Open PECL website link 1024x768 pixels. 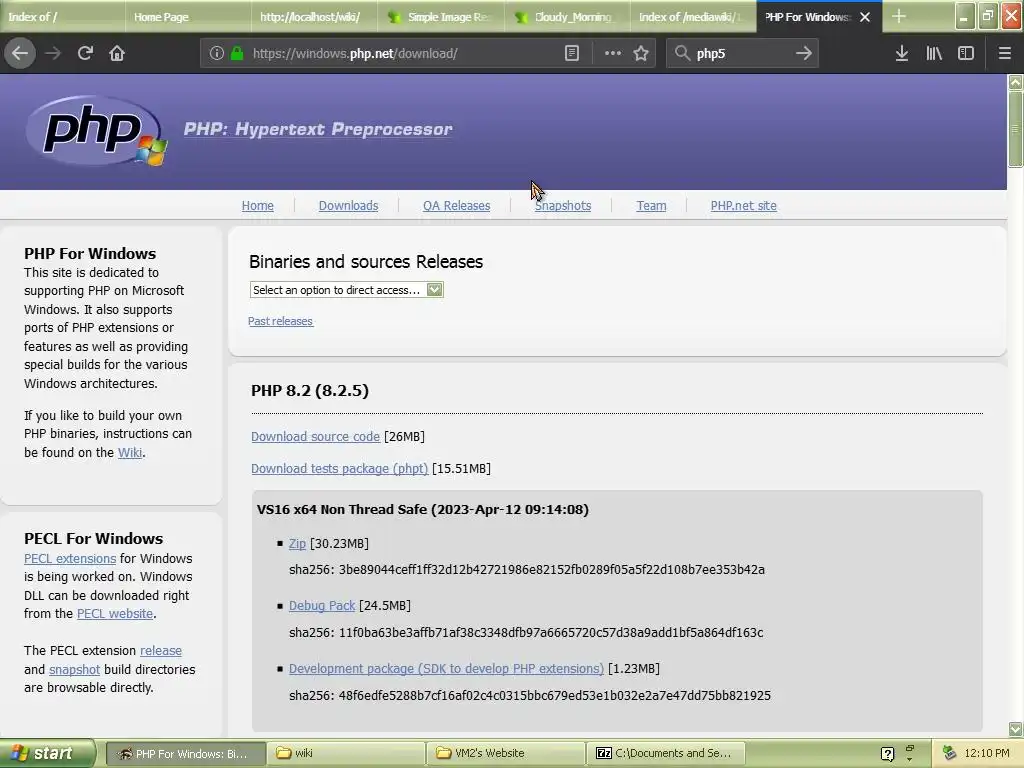pos(115,613)
